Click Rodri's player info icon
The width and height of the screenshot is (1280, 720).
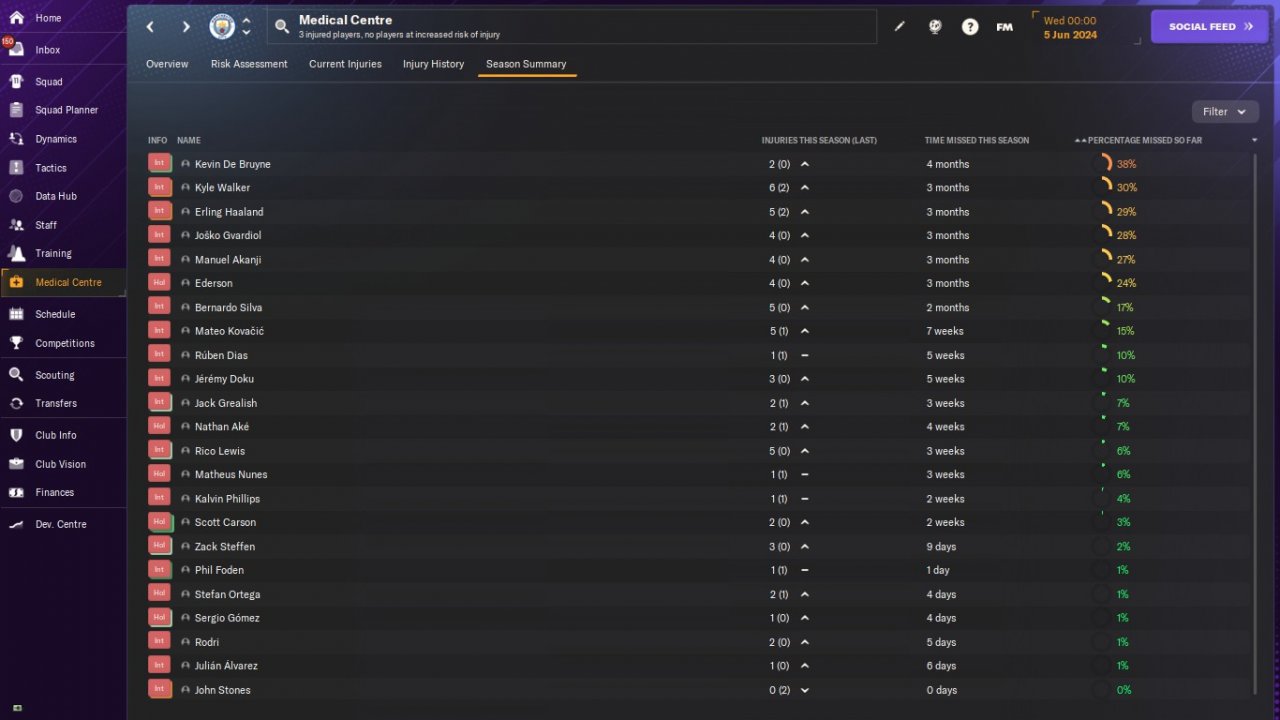coord(185,642)
